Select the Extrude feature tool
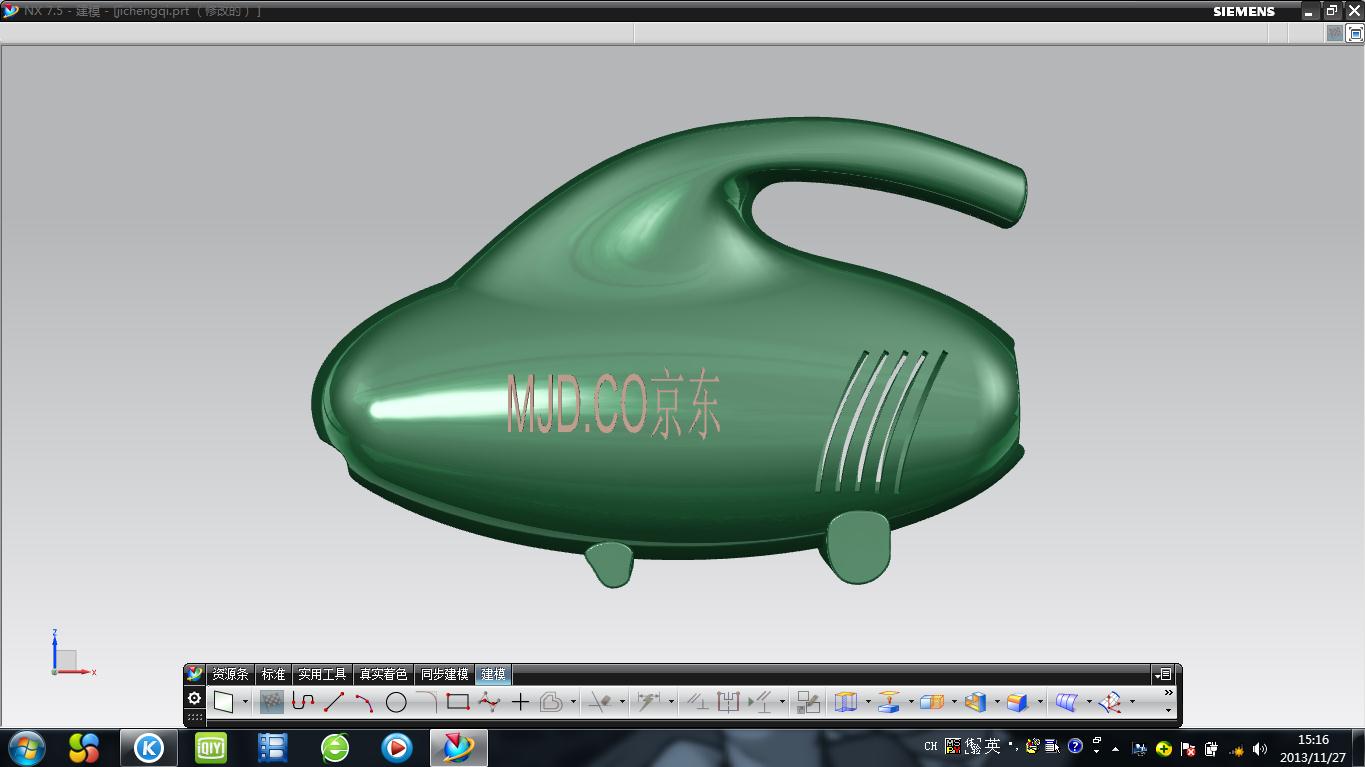Screen dimensions: 1365x767 click(846, 702)
